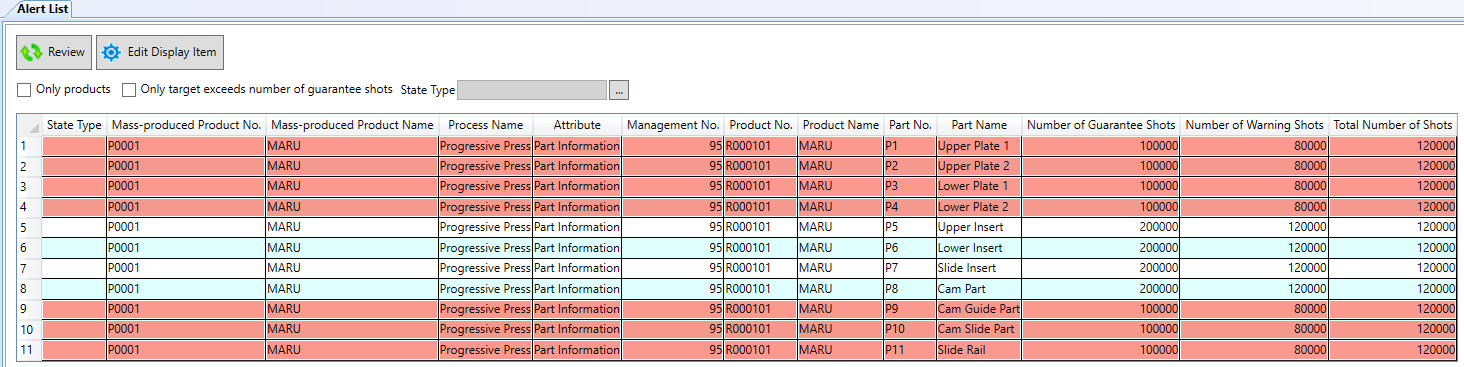Click Total Number of Shots header
This screenshot has width=1464, height=367.
[1392, 125]
